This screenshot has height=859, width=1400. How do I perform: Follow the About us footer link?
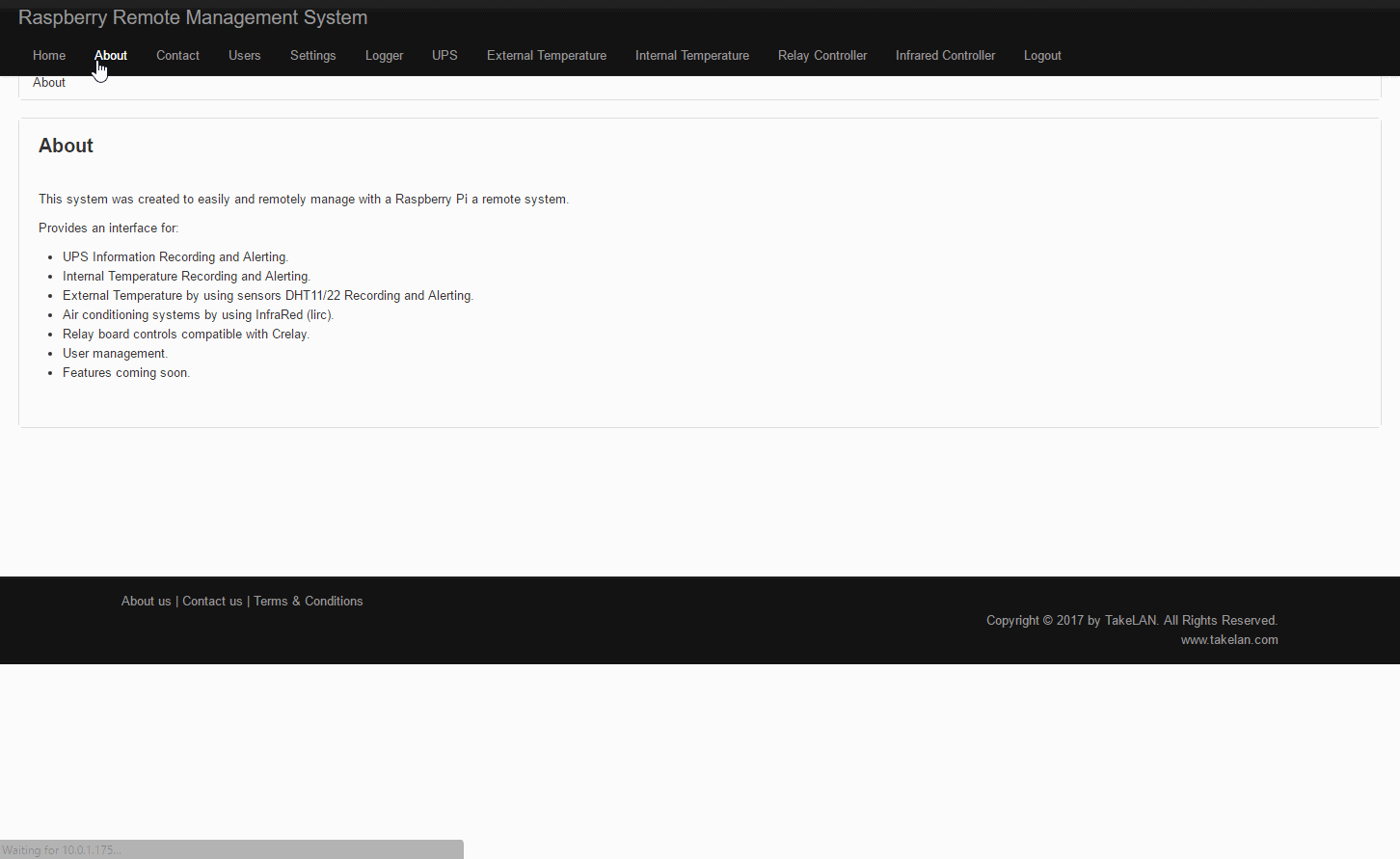146,601
